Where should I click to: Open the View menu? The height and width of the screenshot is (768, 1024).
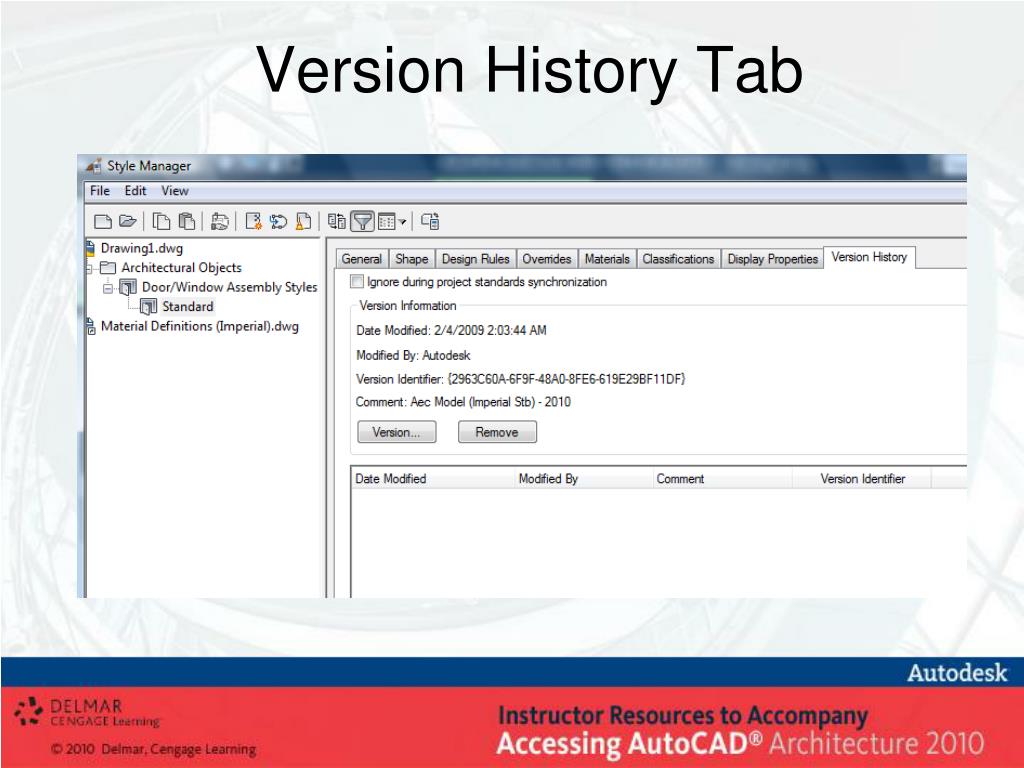tap(175, 191)
